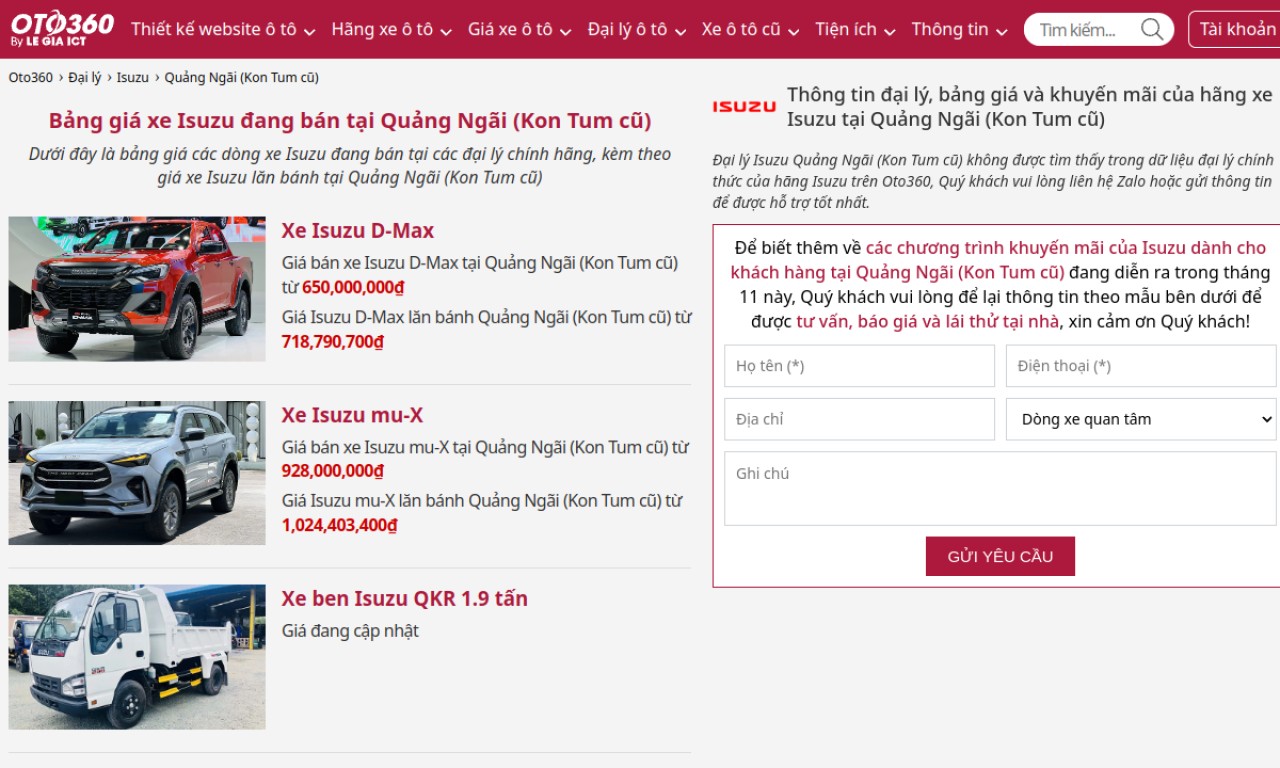Click the Tài khoản account button

pos(1236,29)
